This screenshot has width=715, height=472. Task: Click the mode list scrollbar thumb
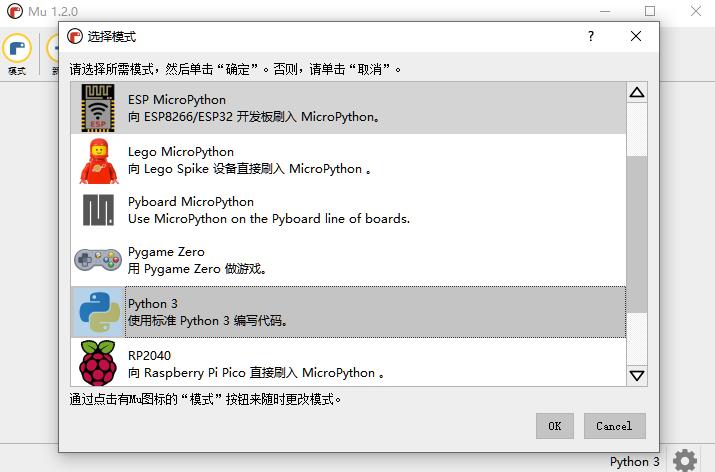pyautogui.click(x=637, y=234)
